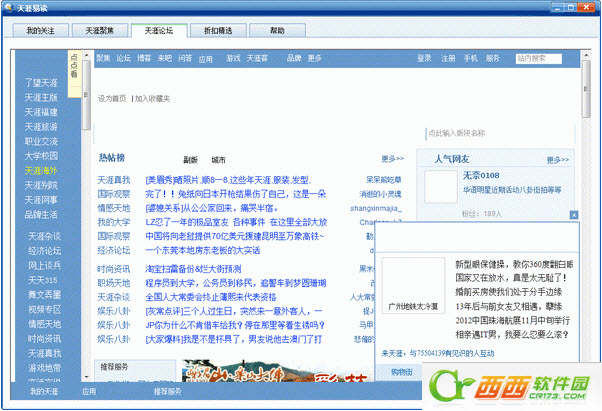Switch to the 天涯聚焦 tab
602x411 pixels.
[x=100, y=30]
